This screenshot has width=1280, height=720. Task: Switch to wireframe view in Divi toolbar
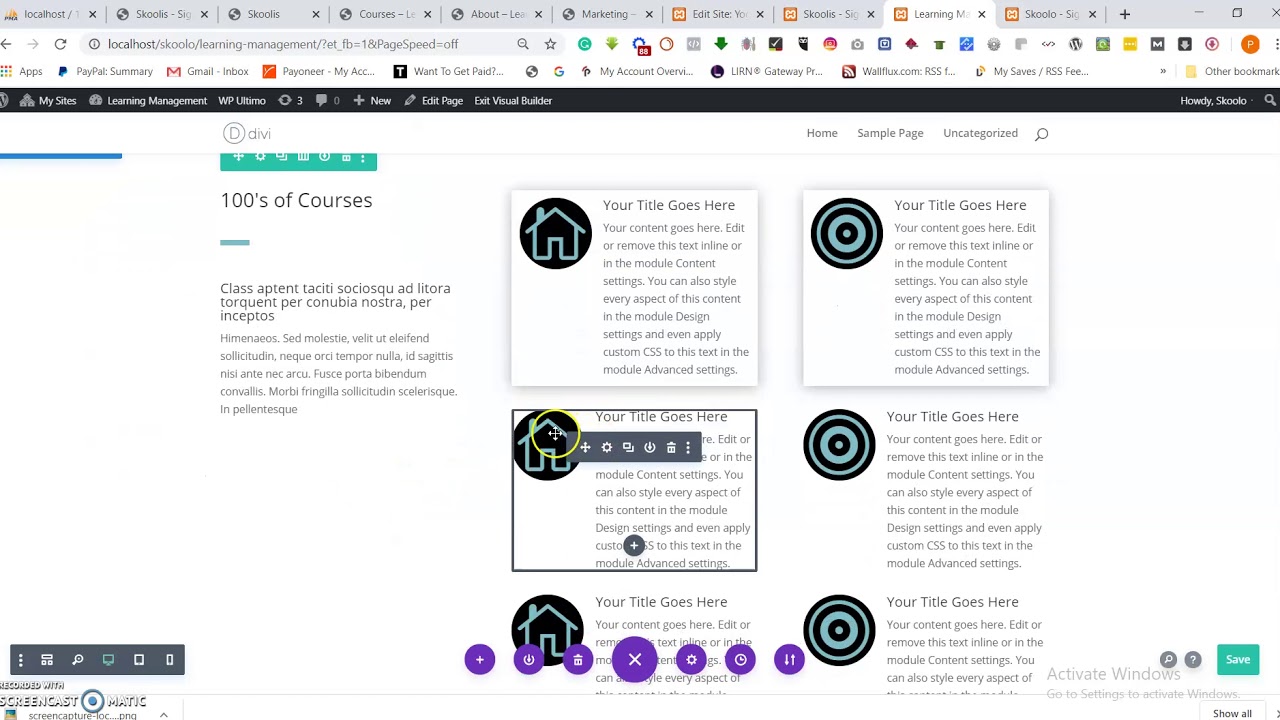click(x=47, y=660)
